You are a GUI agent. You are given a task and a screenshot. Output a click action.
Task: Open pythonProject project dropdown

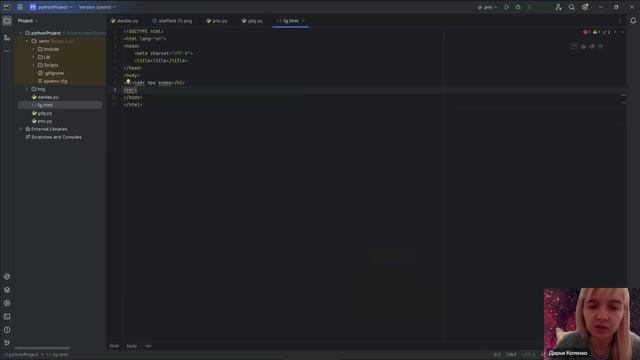[x=51, y=7]
